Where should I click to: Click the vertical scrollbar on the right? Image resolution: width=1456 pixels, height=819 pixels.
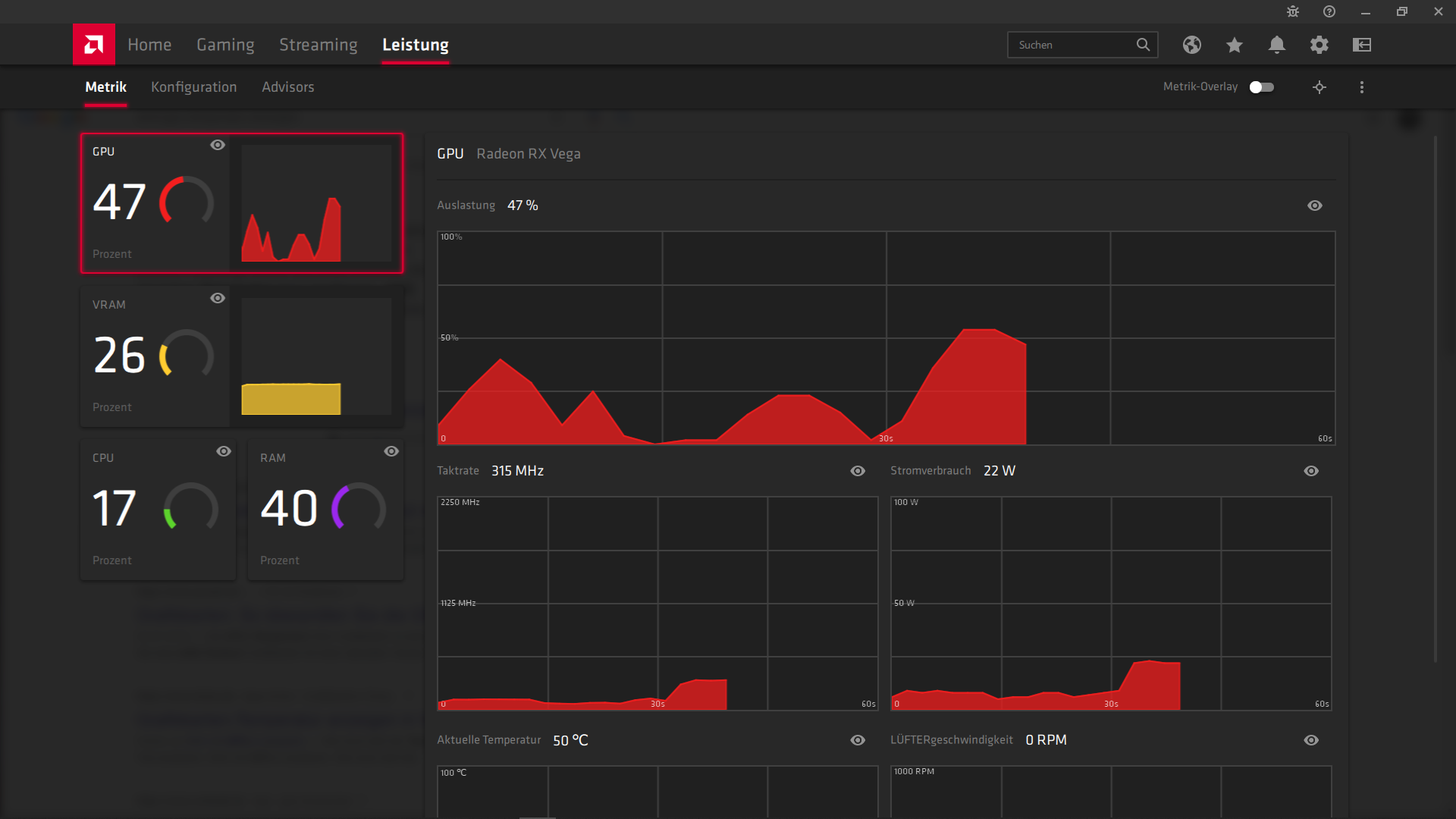1435,398
